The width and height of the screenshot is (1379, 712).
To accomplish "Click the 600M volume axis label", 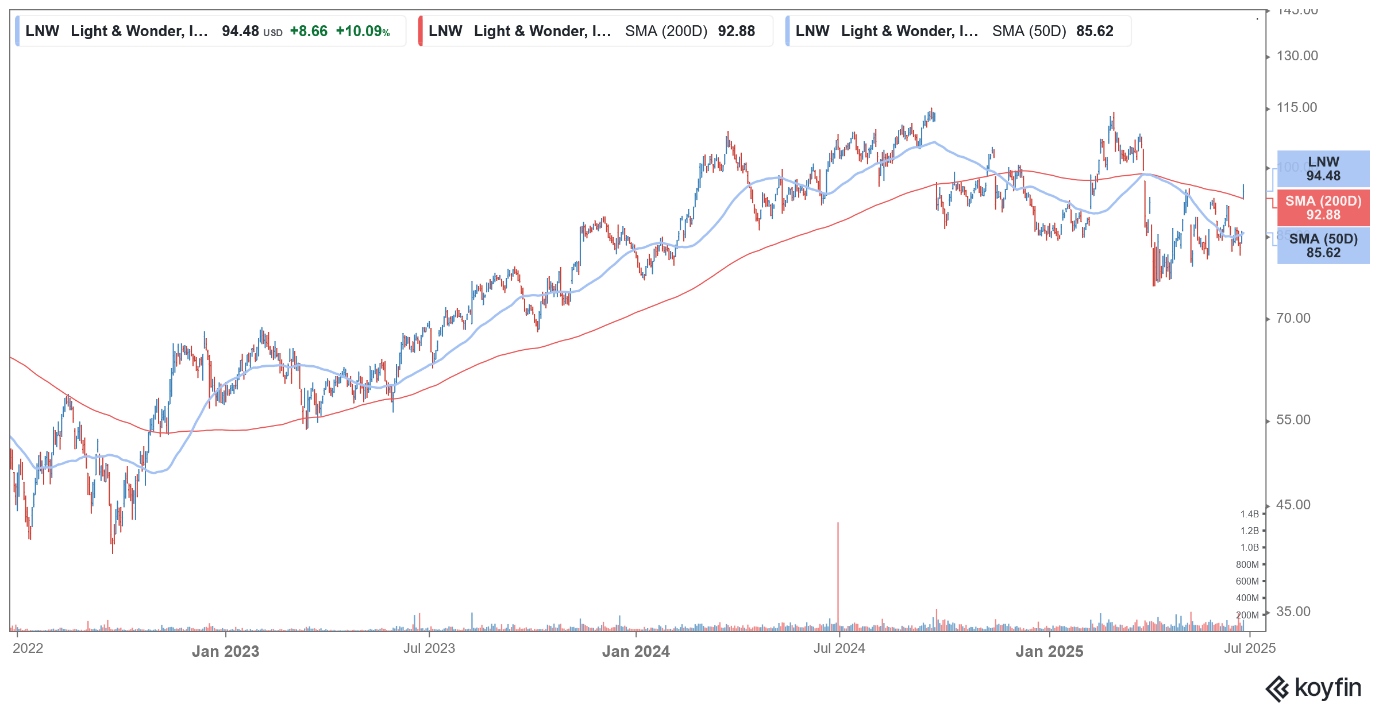I will (x=1247, y=581).
